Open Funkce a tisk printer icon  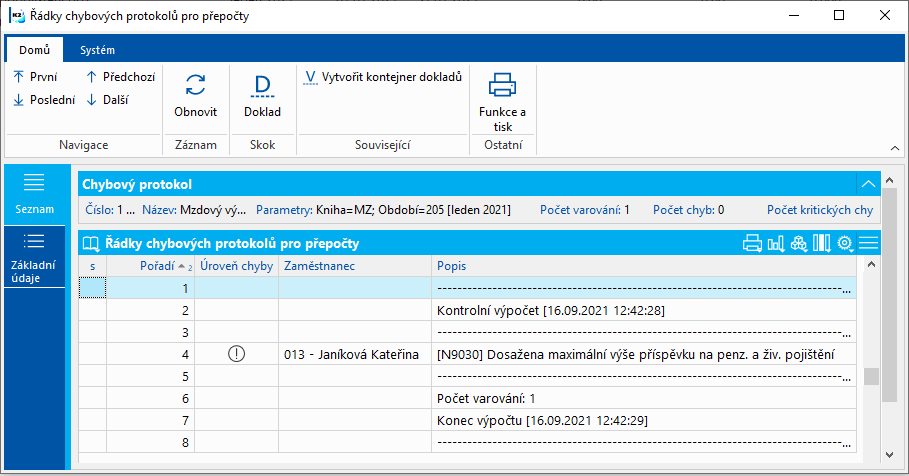tap(502, 85)
